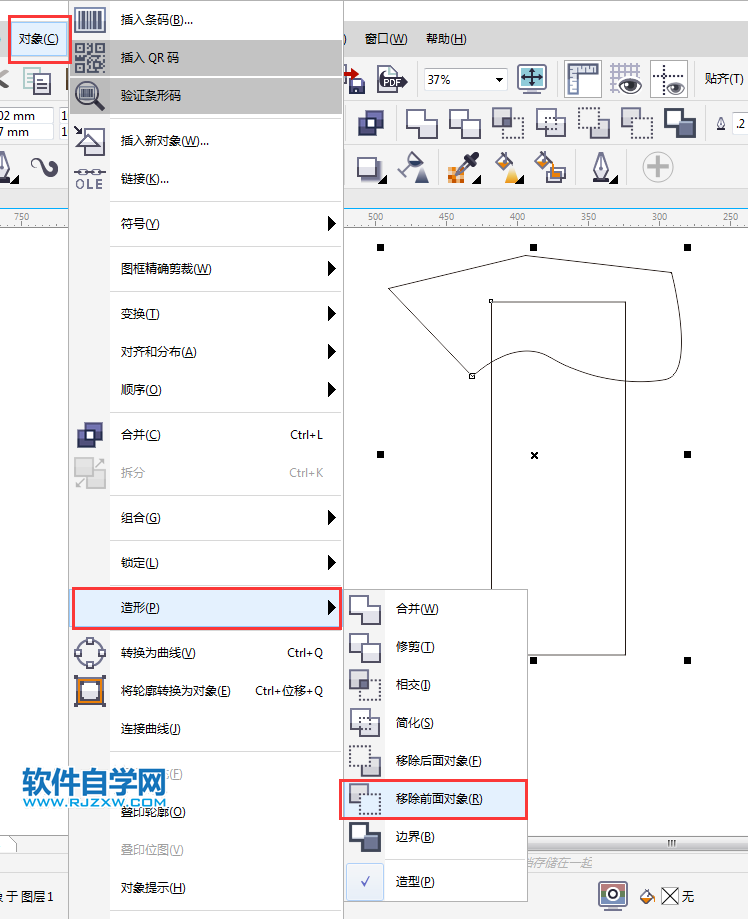Click the fill color swatch showing 无
The width and height of the screenshot is (748, 919).
pyautogui.click(x=670, y=896)
